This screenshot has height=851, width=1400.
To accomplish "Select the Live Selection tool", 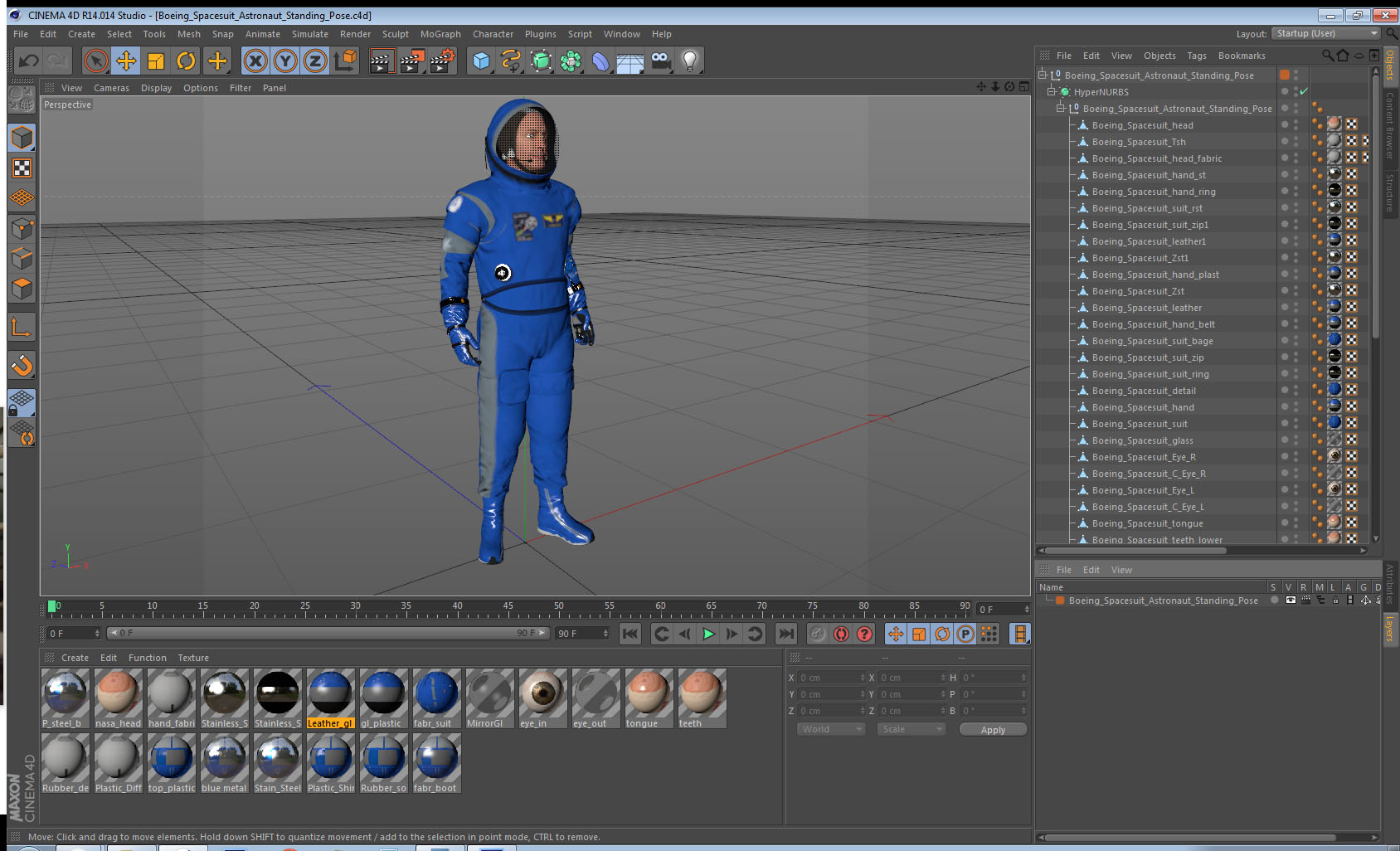I will (96, 61).
